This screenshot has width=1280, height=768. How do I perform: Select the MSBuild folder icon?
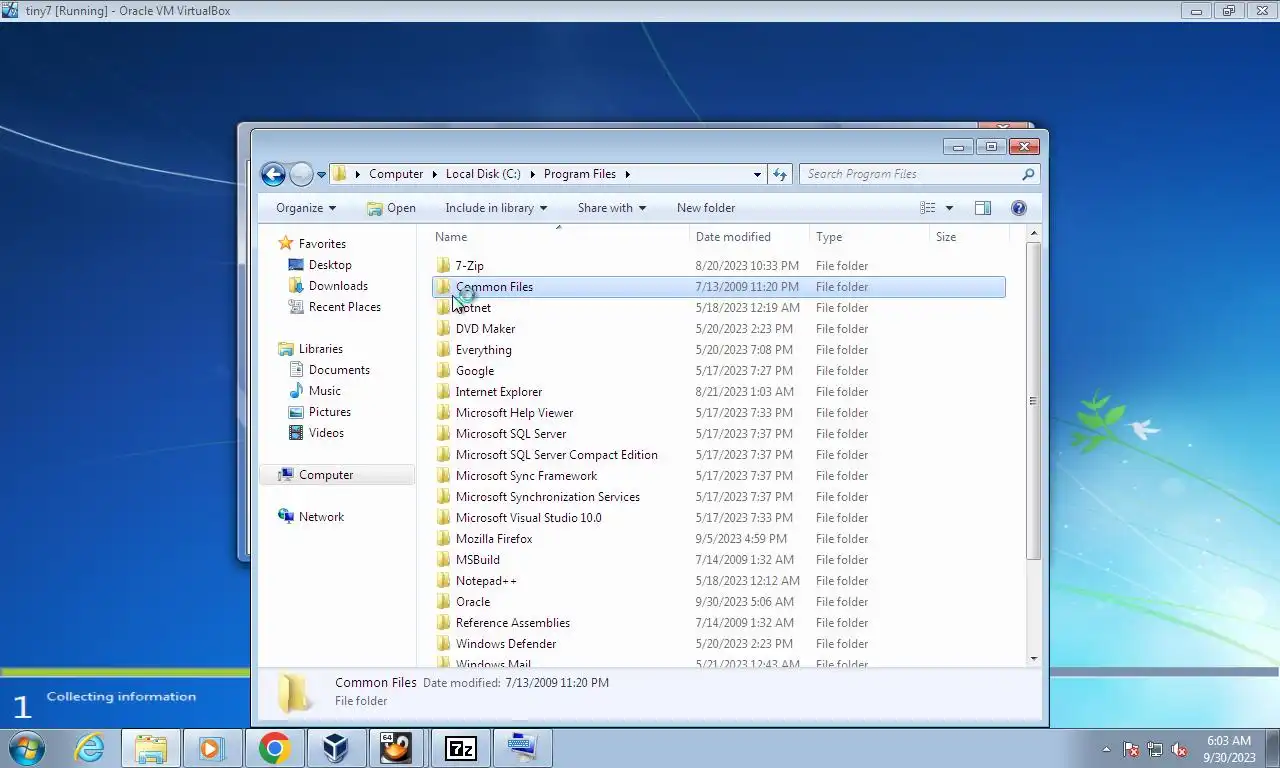click(x=444, y=560)
